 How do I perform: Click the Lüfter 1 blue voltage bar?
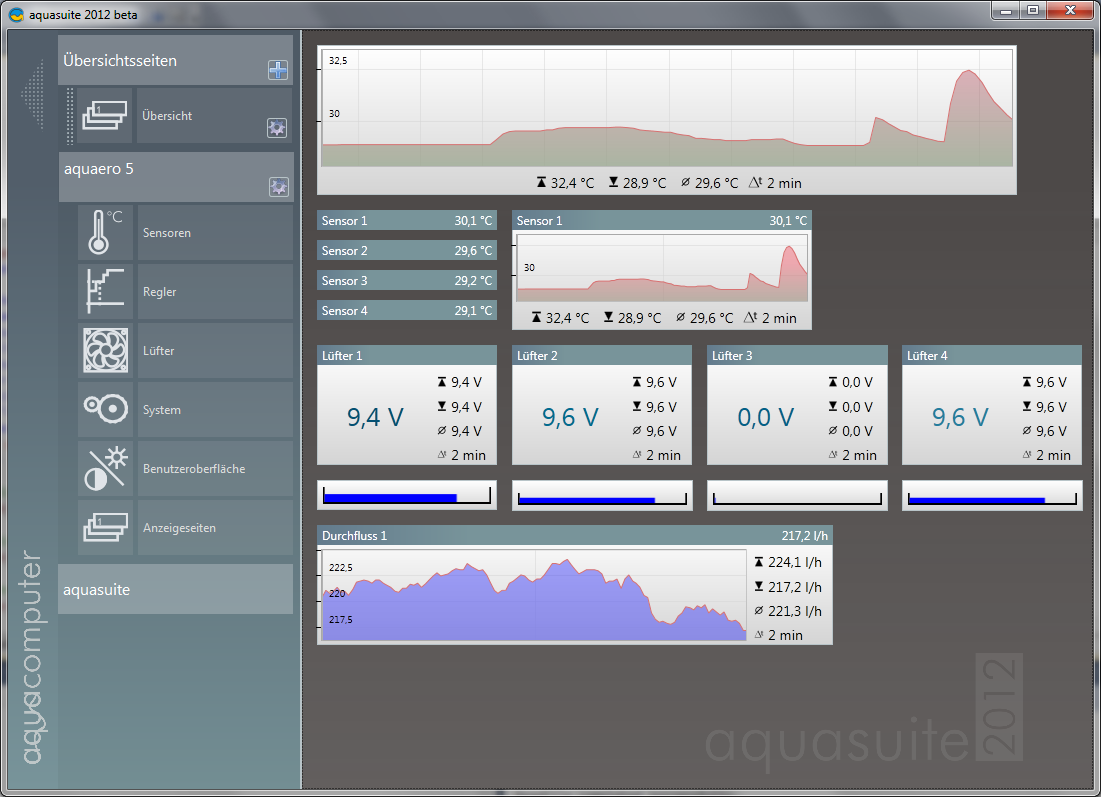click(x=406, y=495)
